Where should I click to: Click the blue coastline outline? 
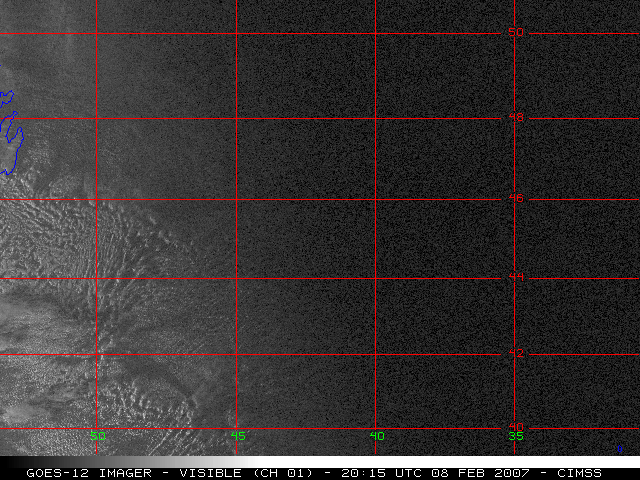pos(11,133)
